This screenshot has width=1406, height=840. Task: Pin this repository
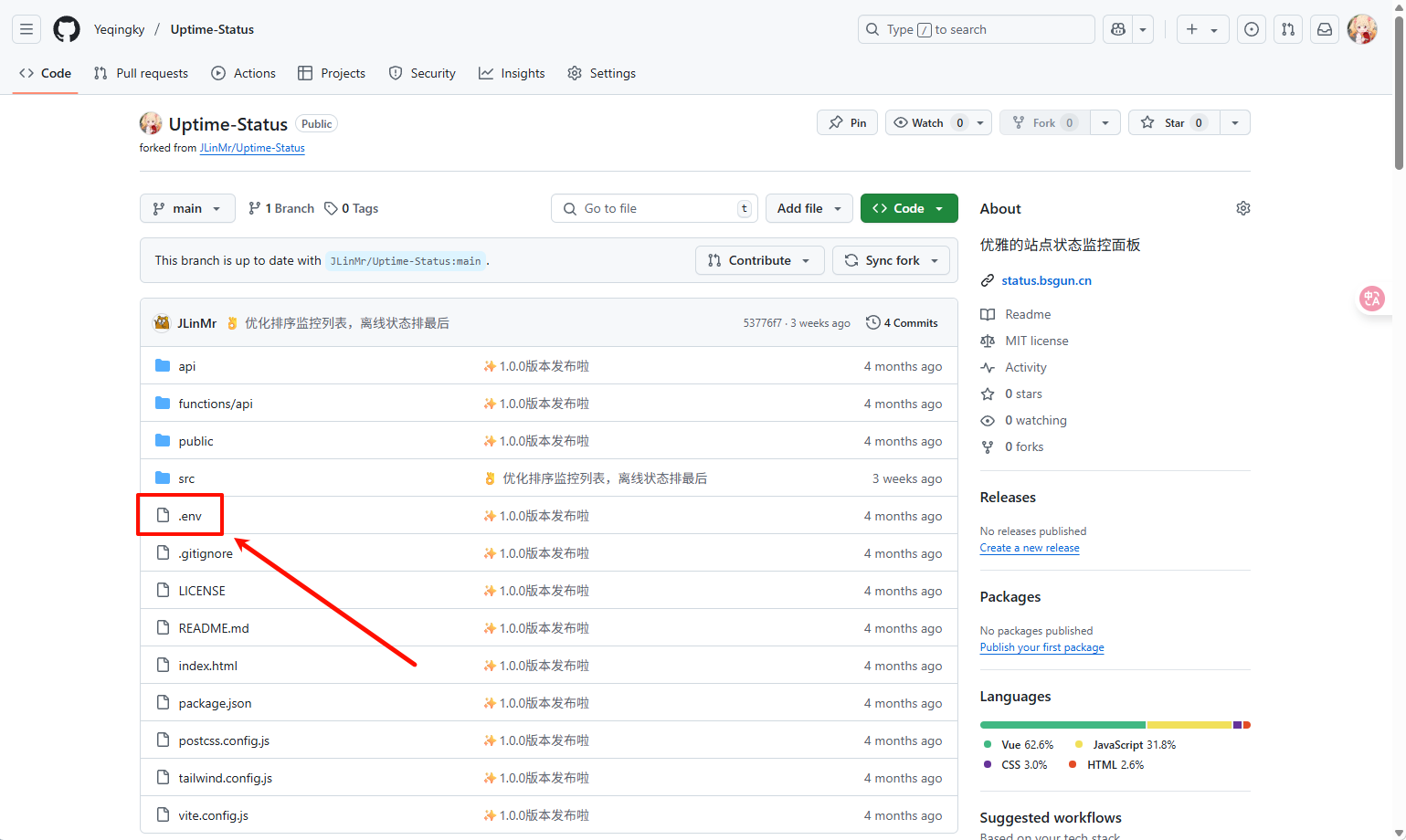(848, 122)
